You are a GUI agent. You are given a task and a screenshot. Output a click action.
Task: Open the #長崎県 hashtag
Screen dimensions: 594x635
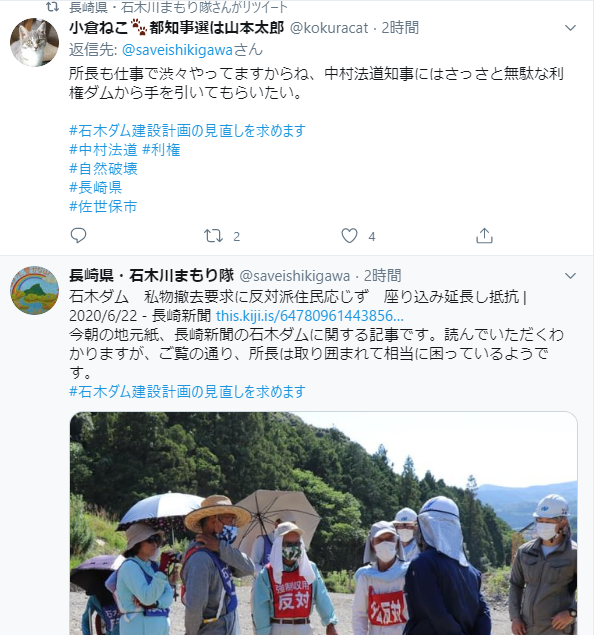click(96, 188)
